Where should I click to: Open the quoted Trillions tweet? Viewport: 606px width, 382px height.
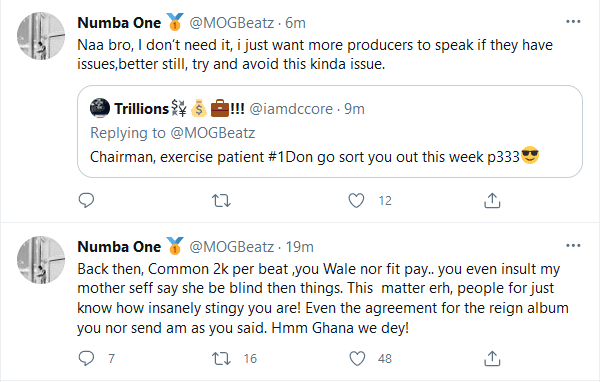(330, 131)
